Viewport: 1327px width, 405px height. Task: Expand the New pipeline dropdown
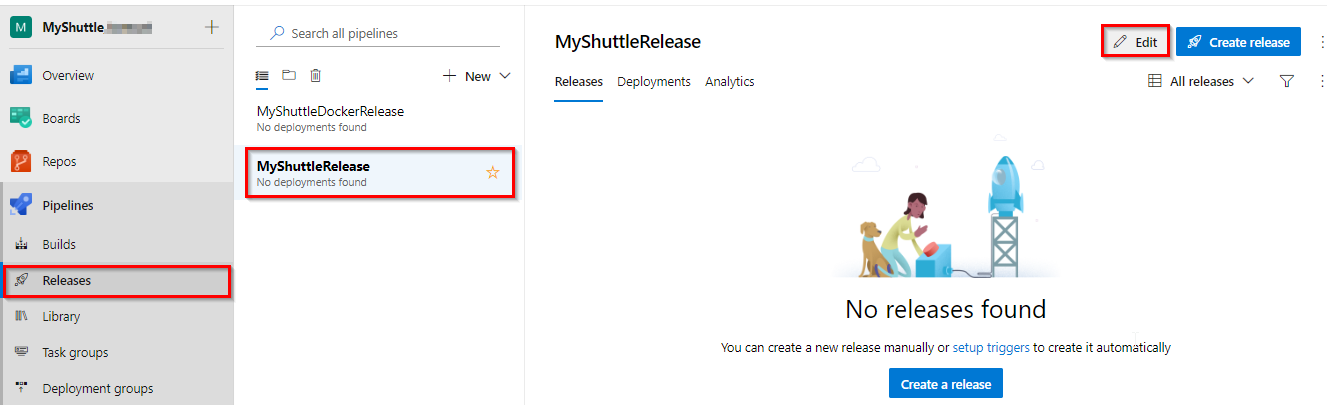coord(477,76)
